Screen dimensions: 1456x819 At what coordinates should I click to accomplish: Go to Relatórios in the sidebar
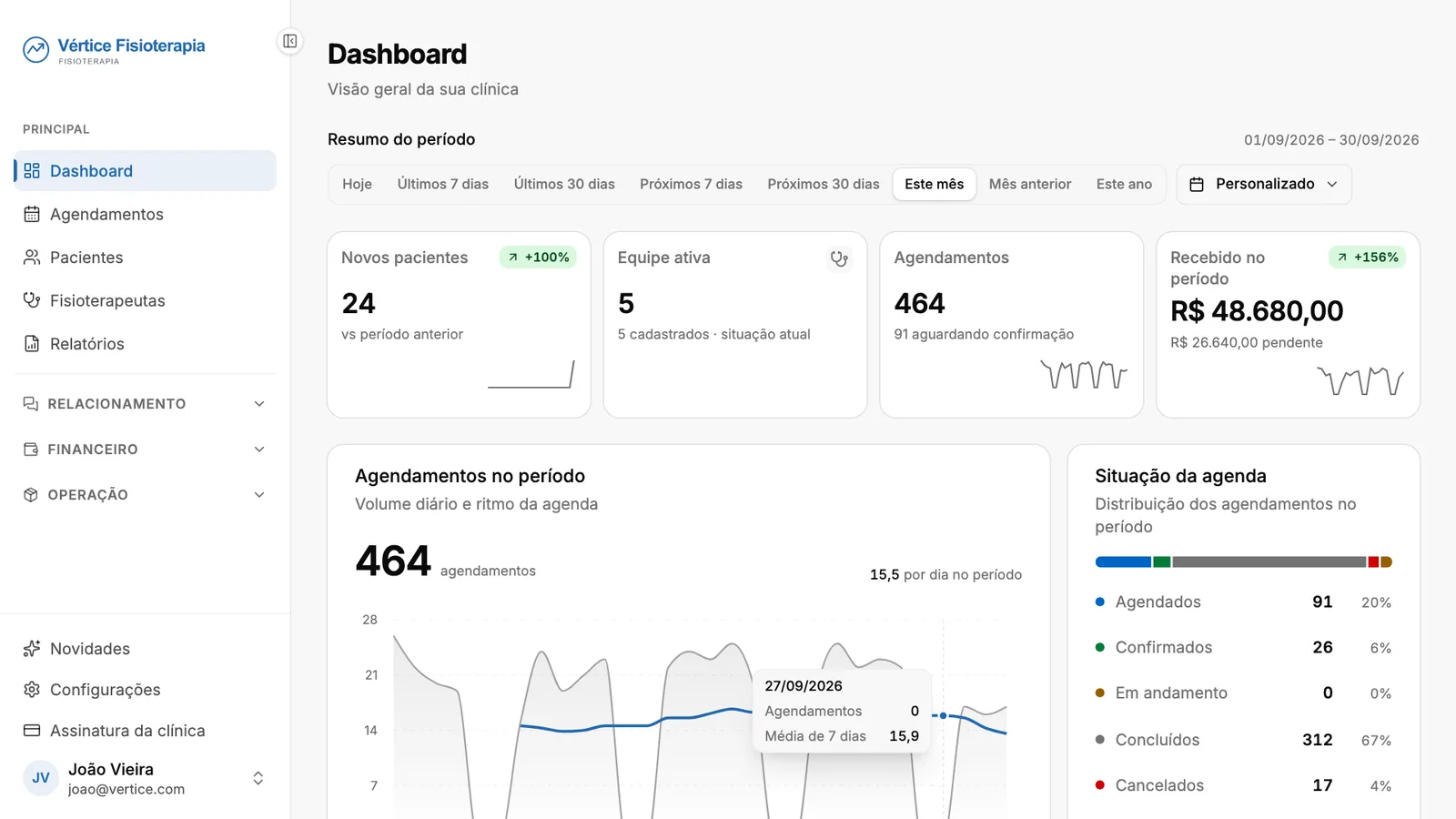coord(146,344)
